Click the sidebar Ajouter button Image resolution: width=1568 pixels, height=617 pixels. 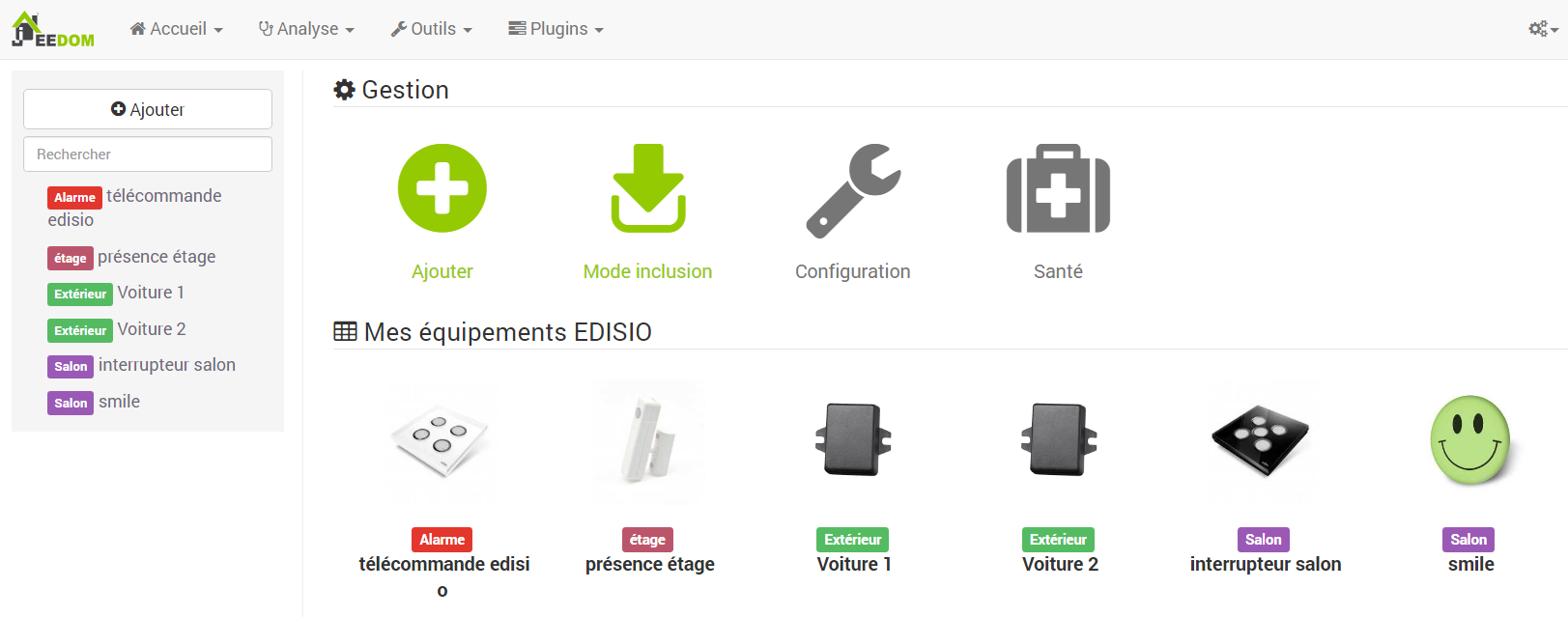(x=148, y=109)
